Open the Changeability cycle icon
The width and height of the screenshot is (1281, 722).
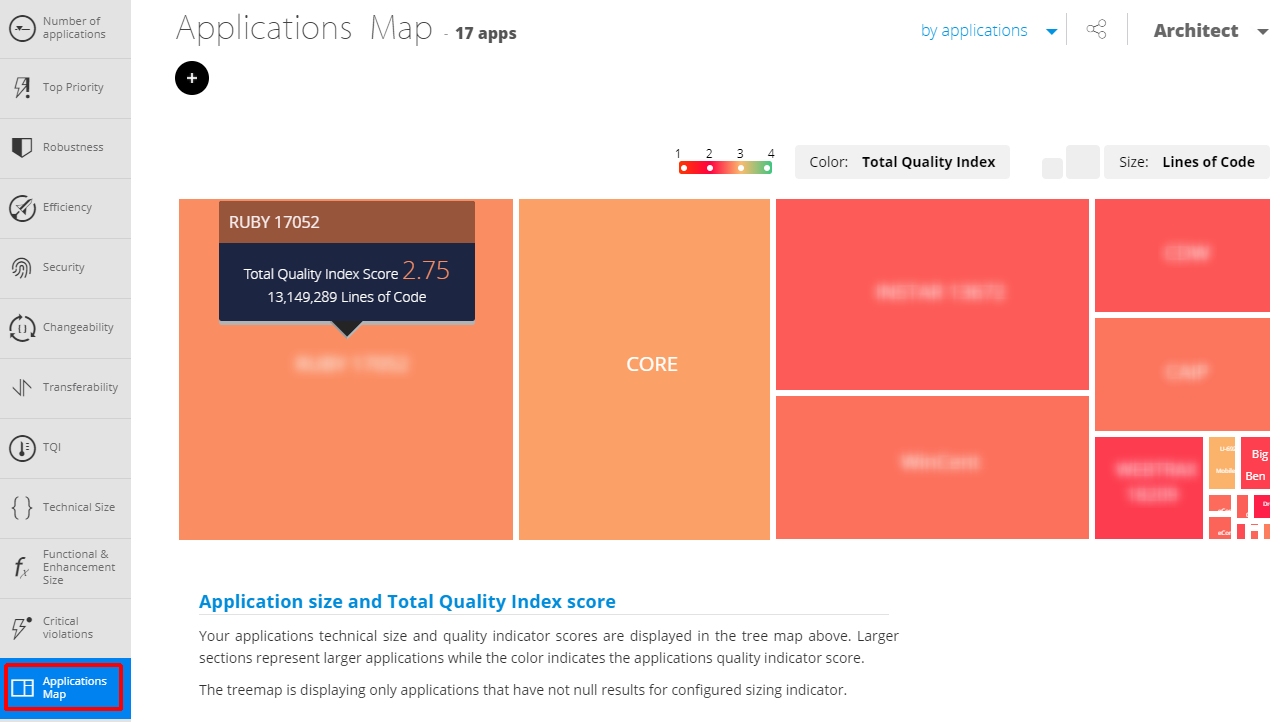(x=22, y=328)
